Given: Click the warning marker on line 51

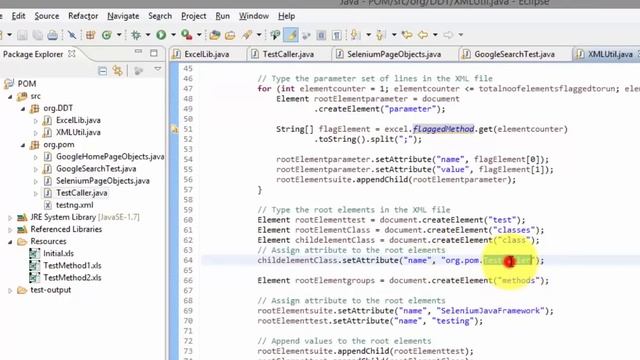Looking at the screenshot, I should click(x=175, y=129).
